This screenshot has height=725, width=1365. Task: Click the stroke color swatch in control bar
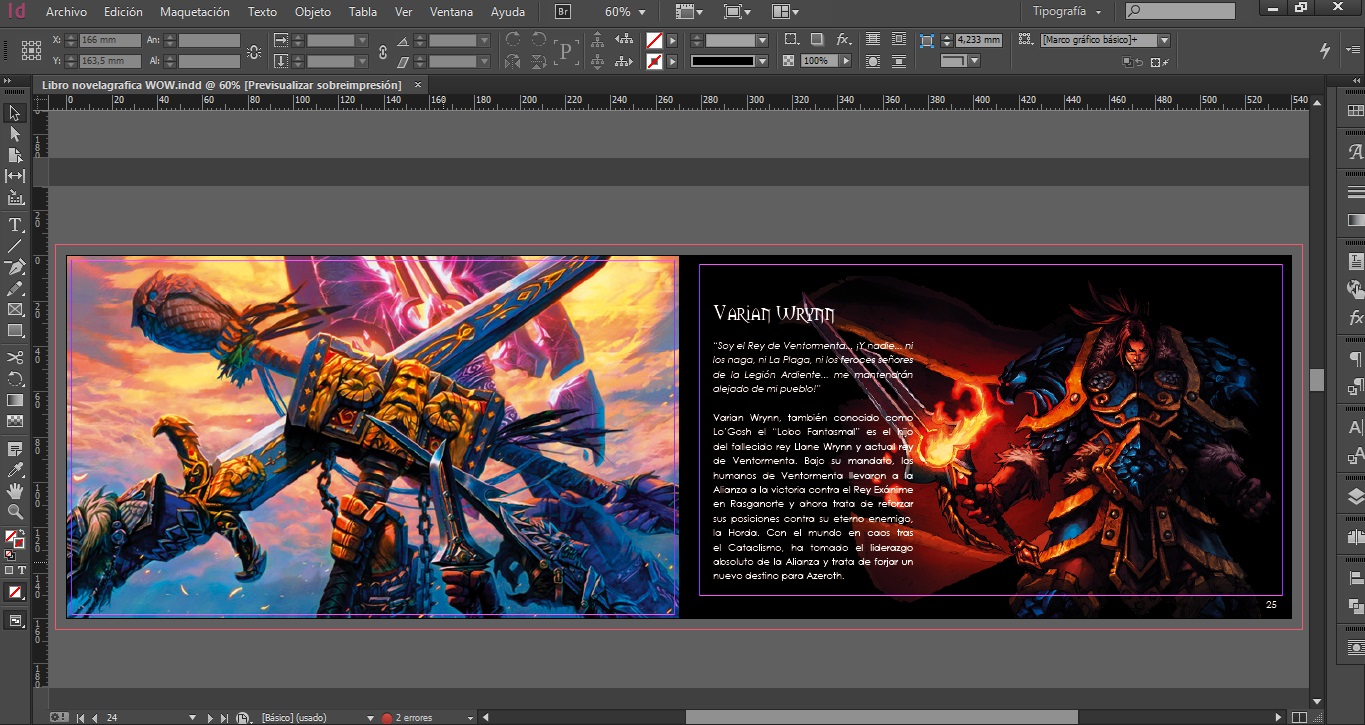pos(654,61)
